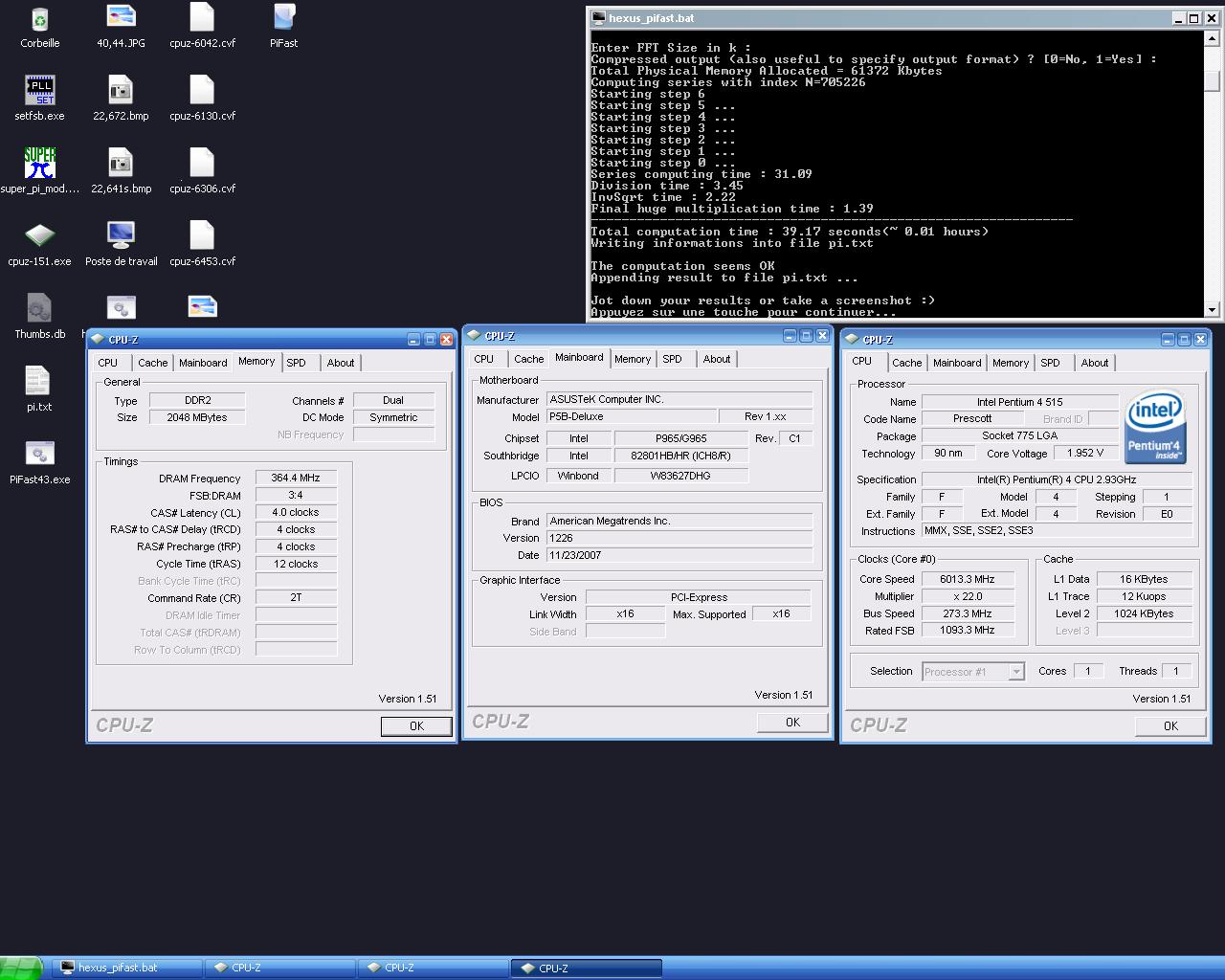Screen dimensions: 1225x980
Task: Open Cache tab in left CPU-Z window
Action: [x=153, y=363]
